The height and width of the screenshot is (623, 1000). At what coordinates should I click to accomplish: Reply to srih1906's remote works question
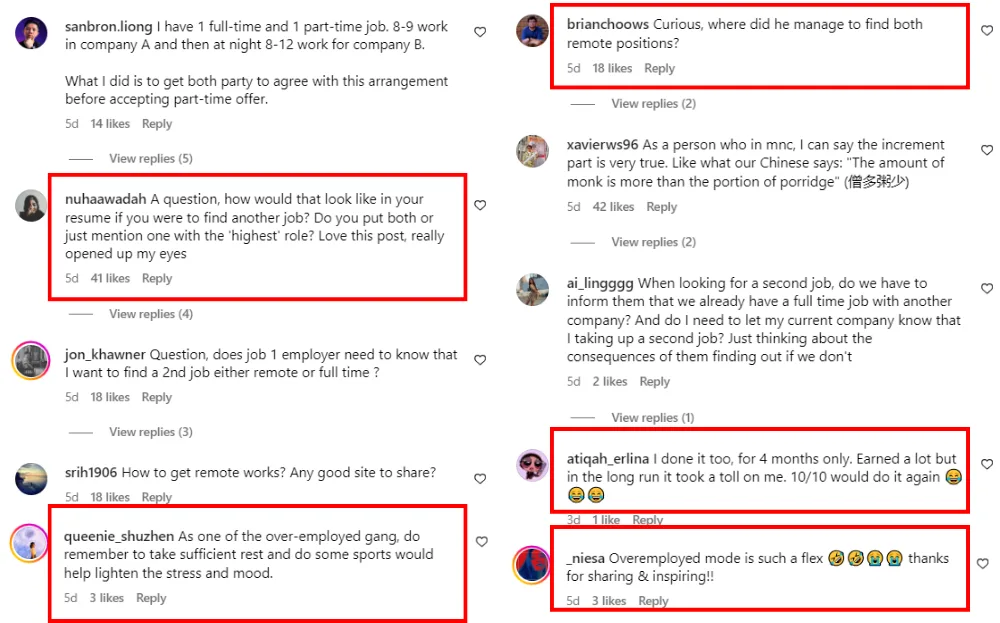tap(157, 497)
